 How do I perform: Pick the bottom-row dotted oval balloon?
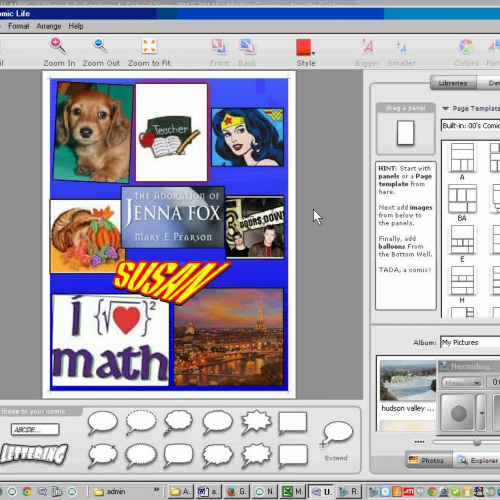(141, 455)
